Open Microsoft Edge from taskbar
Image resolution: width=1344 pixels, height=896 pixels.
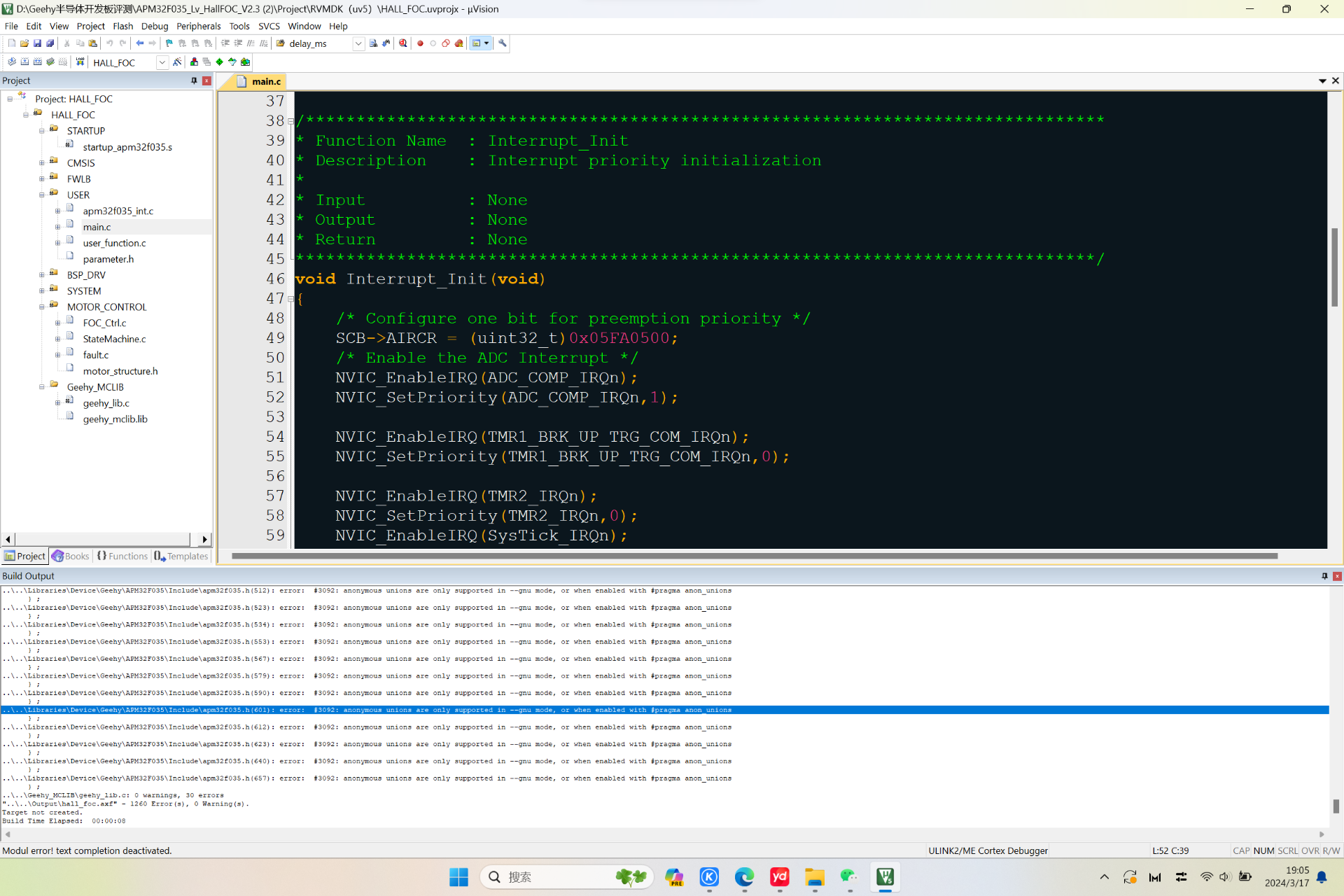point(744,877)
